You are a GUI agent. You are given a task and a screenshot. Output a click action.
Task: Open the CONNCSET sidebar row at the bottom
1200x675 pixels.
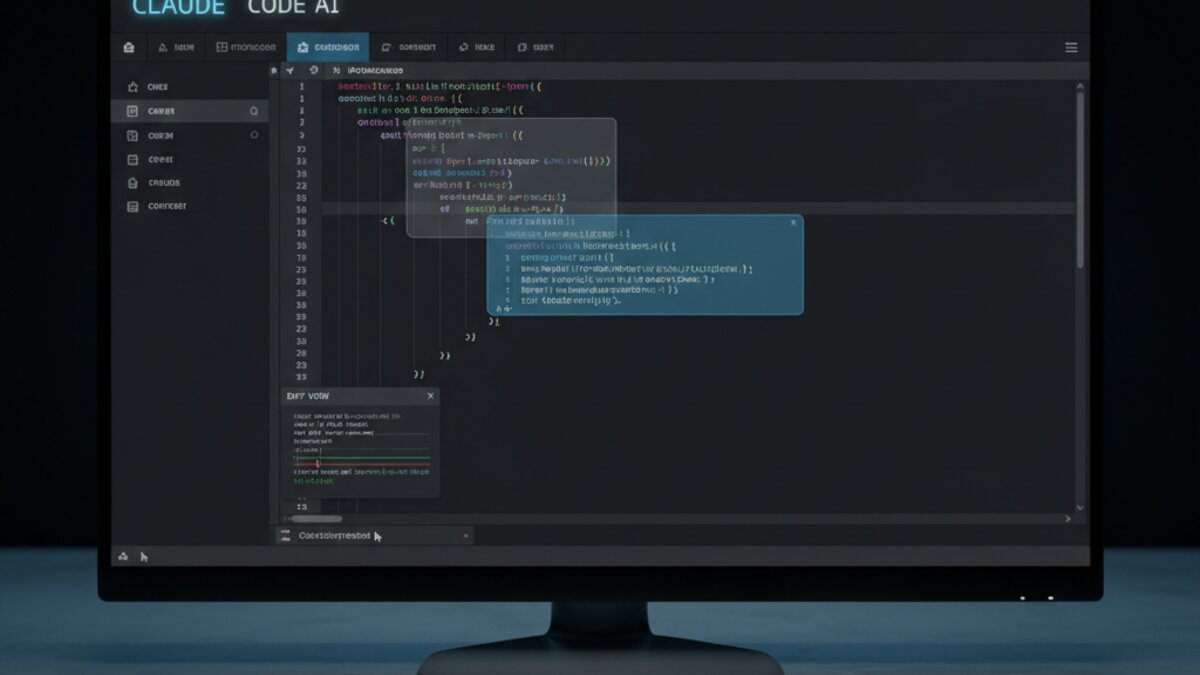pos(189,206)
